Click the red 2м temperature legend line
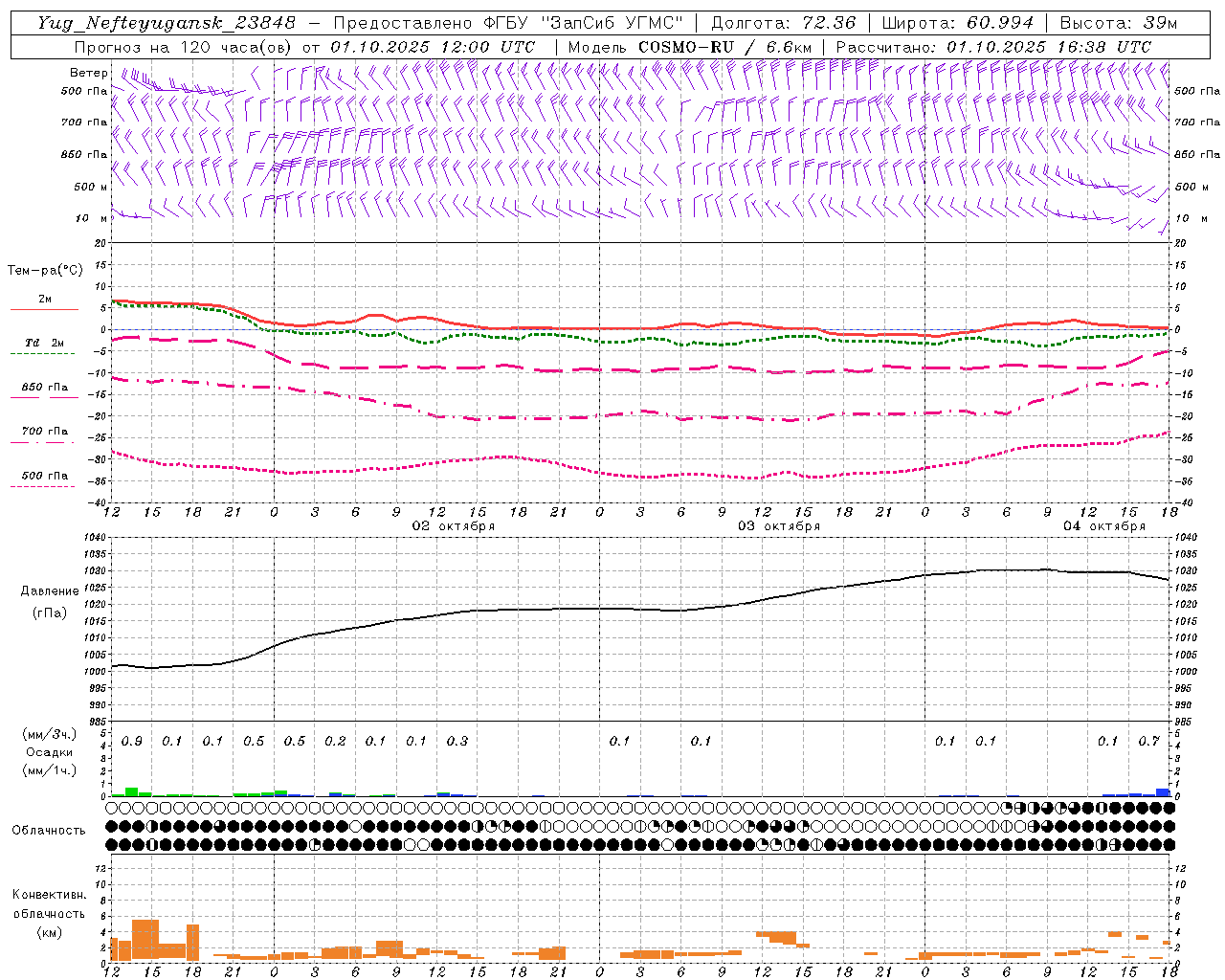Image resolution: width=1225 pixels, height=980 pixels. pos(44,309)
